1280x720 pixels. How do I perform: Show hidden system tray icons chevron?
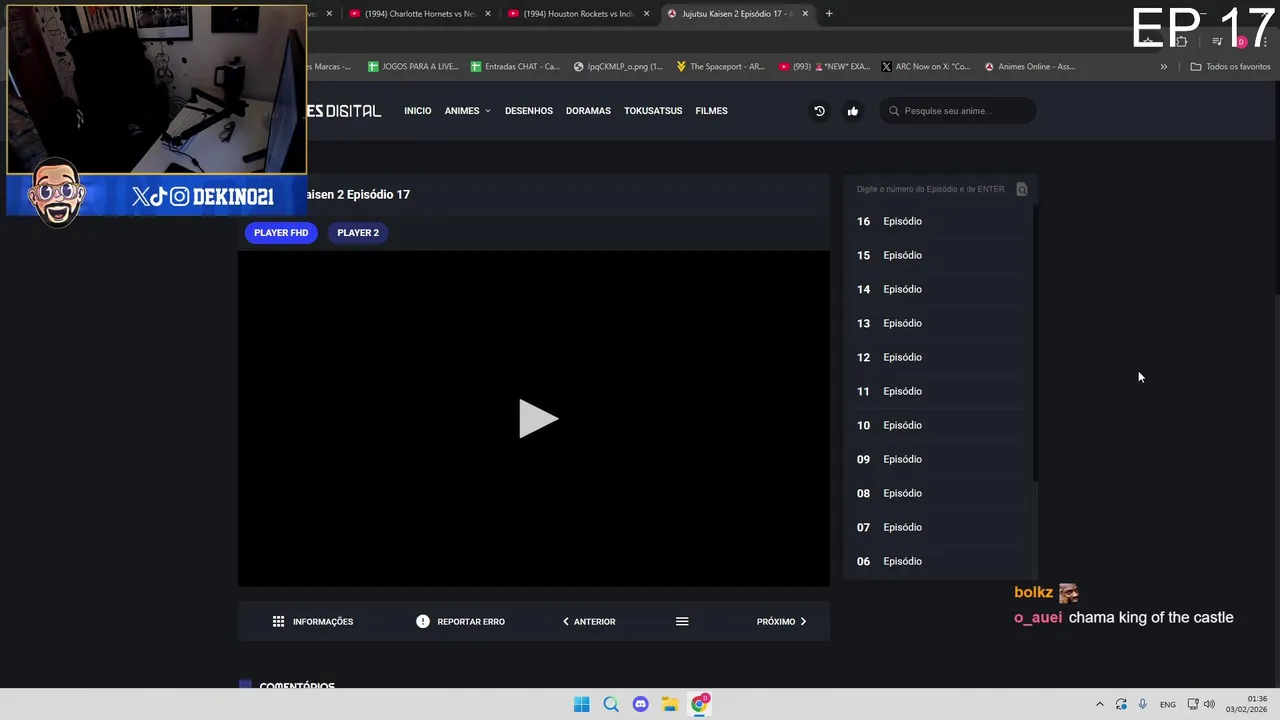1099,704
